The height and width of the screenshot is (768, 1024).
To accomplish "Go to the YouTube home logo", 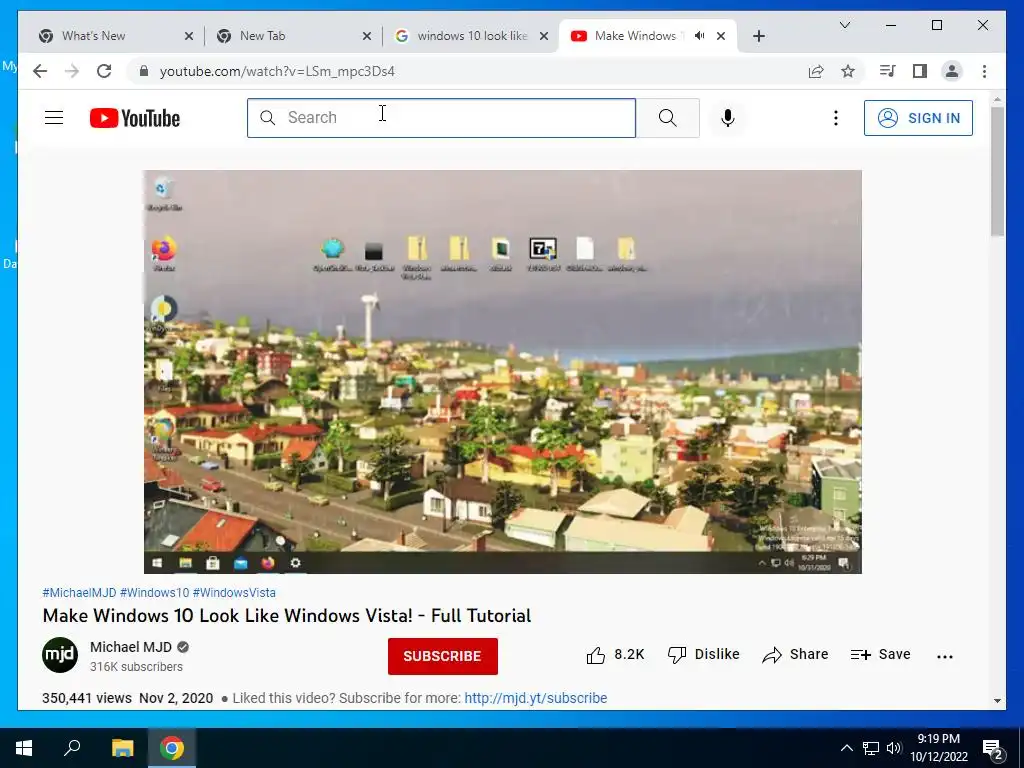I will [135, 118].
